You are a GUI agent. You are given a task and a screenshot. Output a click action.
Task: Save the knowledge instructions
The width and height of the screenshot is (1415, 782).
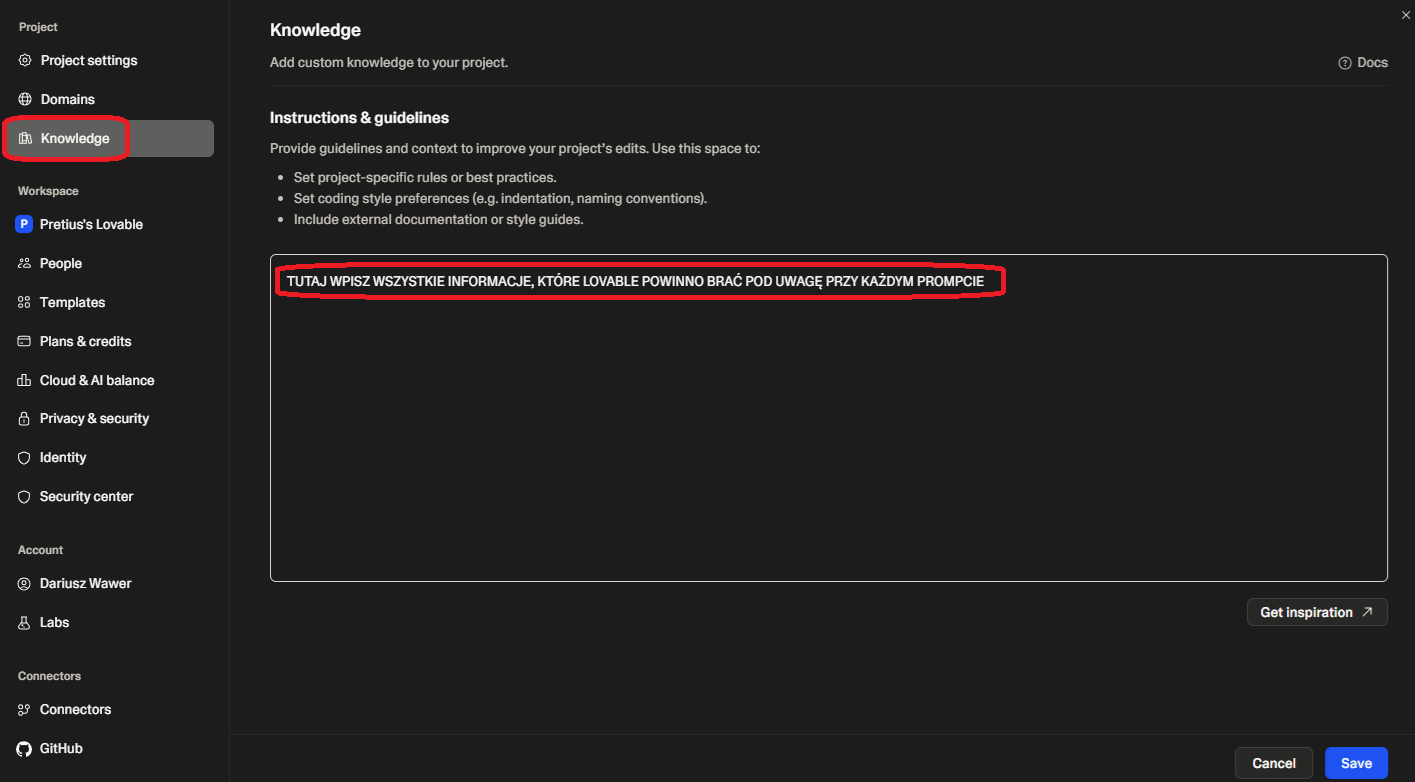point(1355,763)
